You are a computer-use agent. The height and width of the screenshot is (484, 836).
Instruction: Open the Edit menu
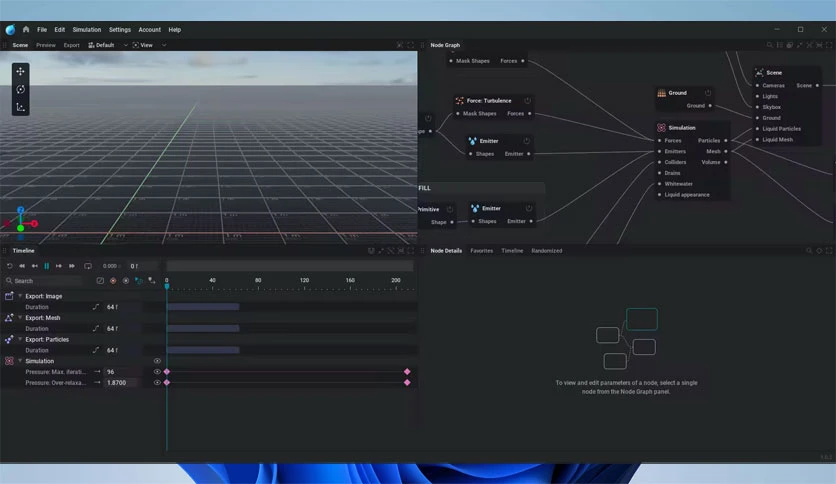59,30
